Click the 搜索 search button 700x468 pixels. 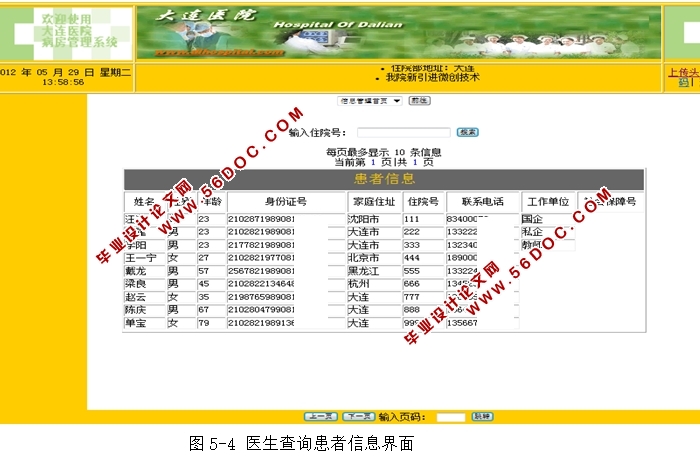click(x=467, y=132)
